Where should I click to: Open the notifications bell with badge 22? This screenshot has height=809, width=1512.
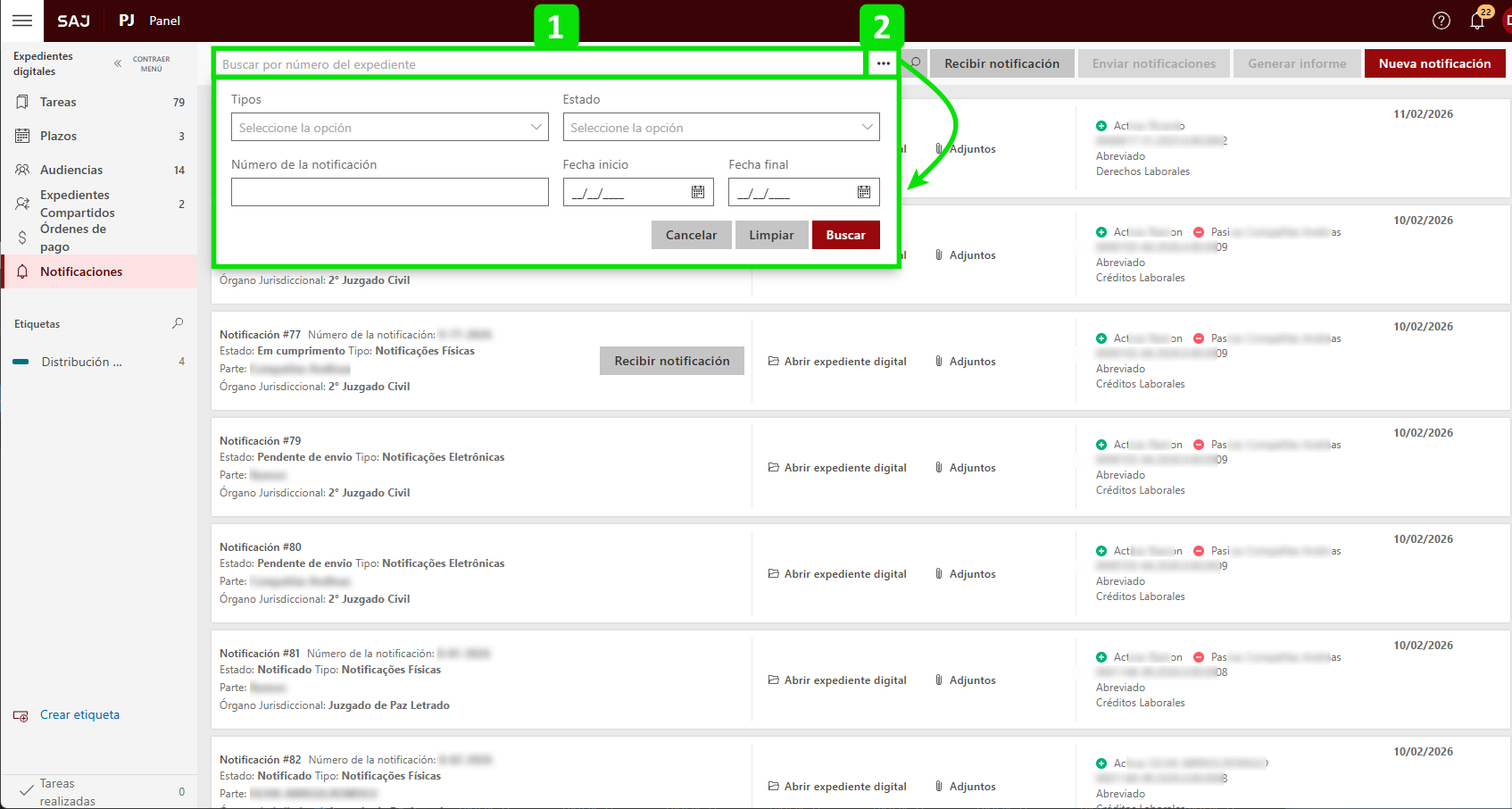click(1477, 21)
